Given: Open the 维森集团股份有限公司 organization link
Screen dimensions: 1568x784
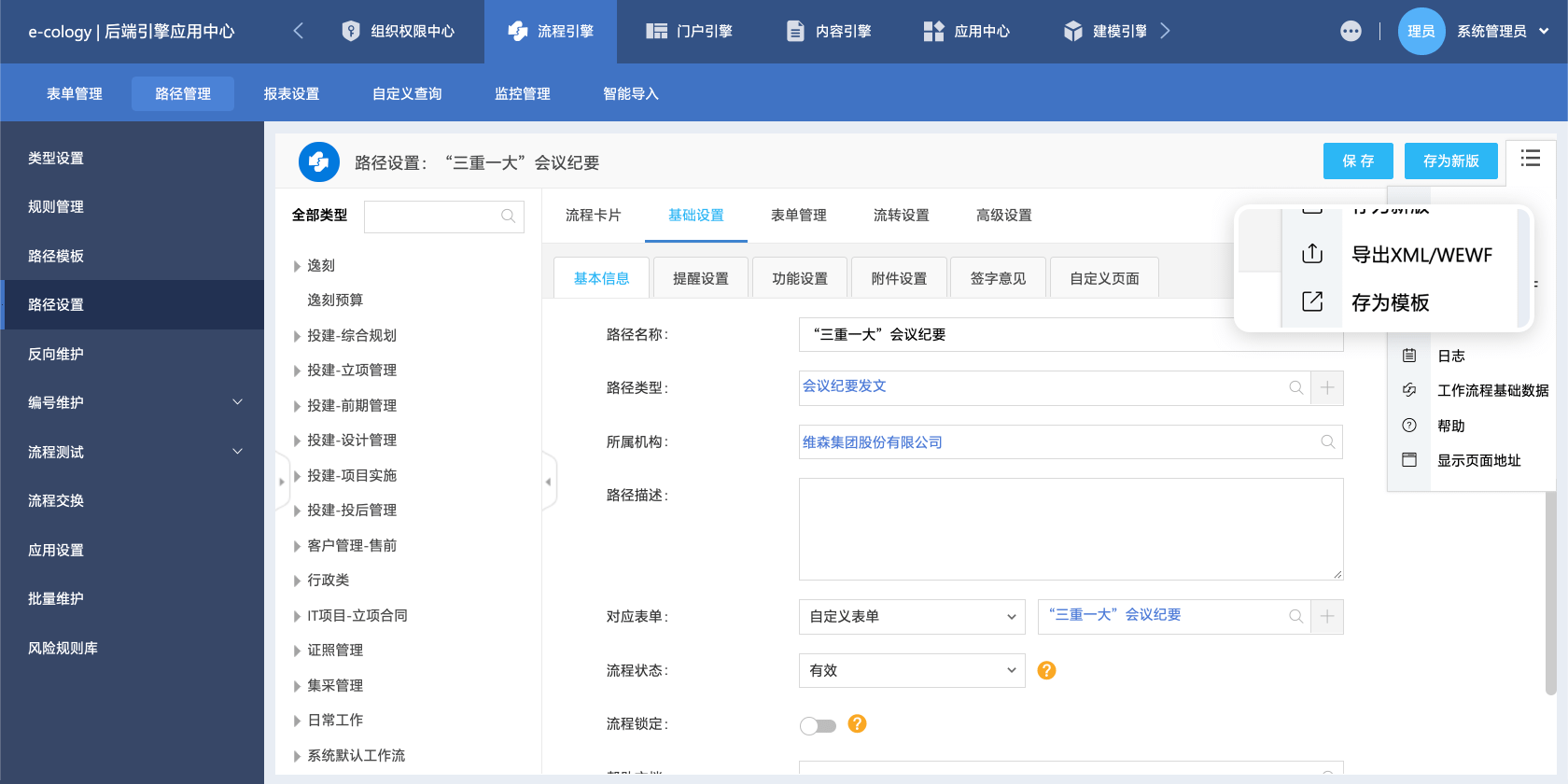Looking at the screenshot, I should (873, 442).
